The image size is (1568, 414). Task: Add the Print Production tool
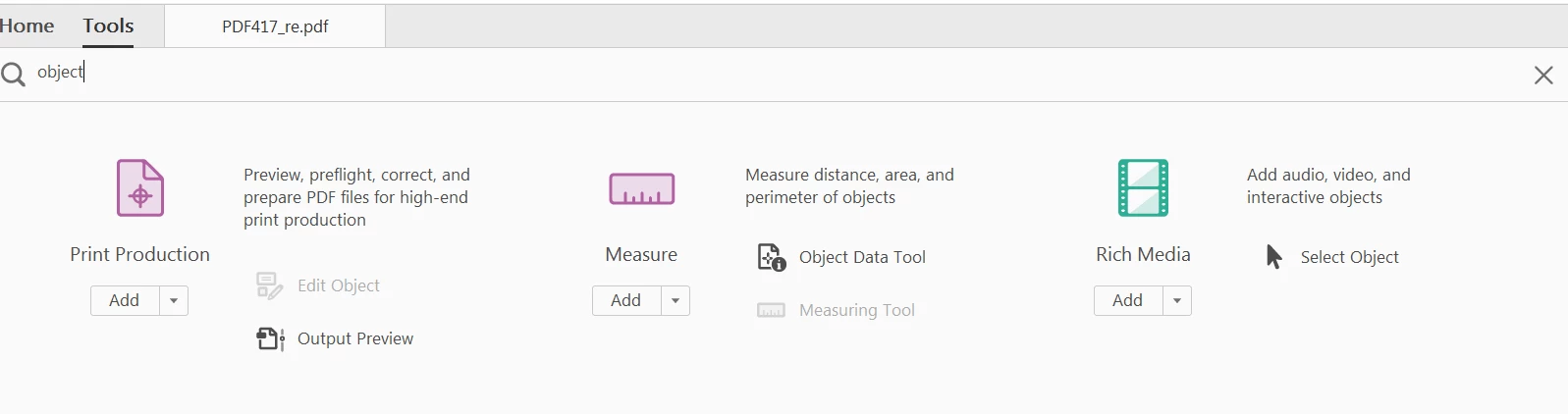pos(124,300)
